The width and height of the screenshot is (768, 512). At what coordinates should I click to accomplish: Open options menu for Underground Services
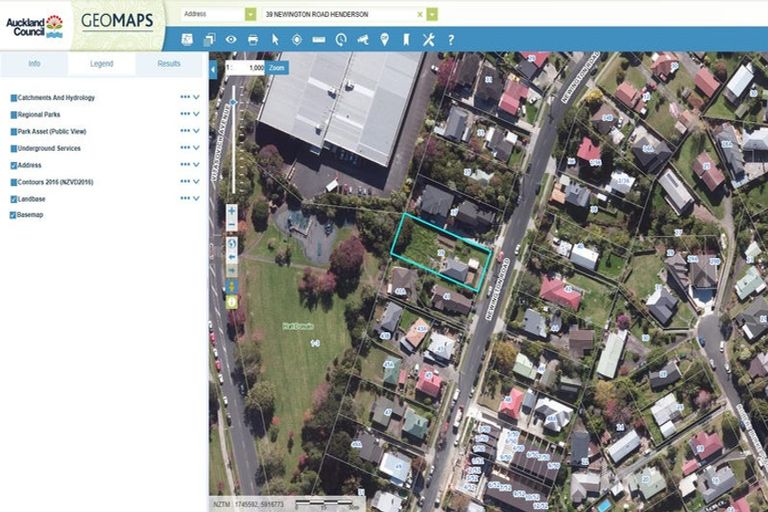click(x=185, y=147)
